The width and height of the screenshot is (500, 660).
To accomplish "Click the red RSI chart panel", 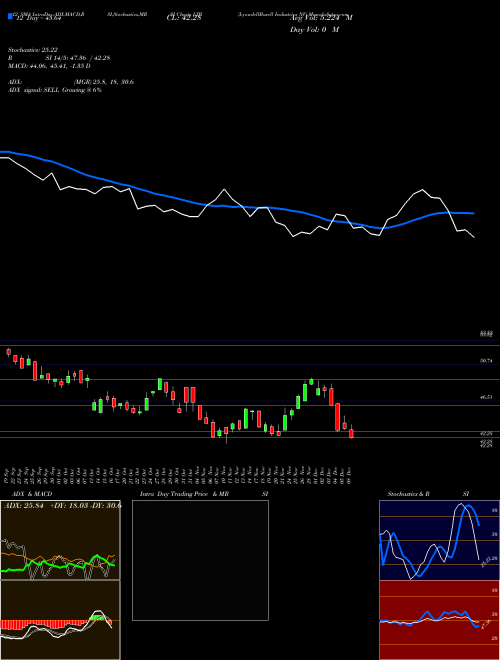I will [x=439, y=620].
